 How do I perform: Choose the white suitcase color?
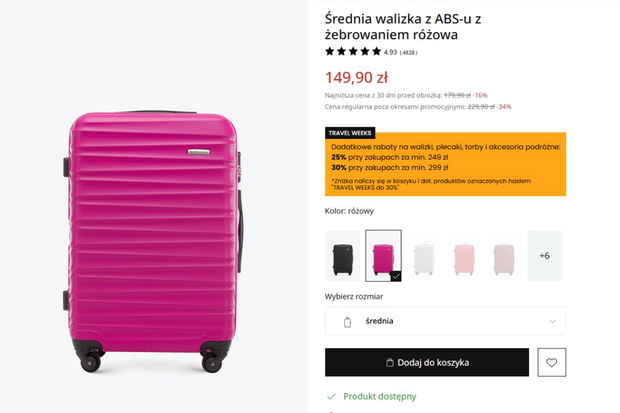coord(424,256)
